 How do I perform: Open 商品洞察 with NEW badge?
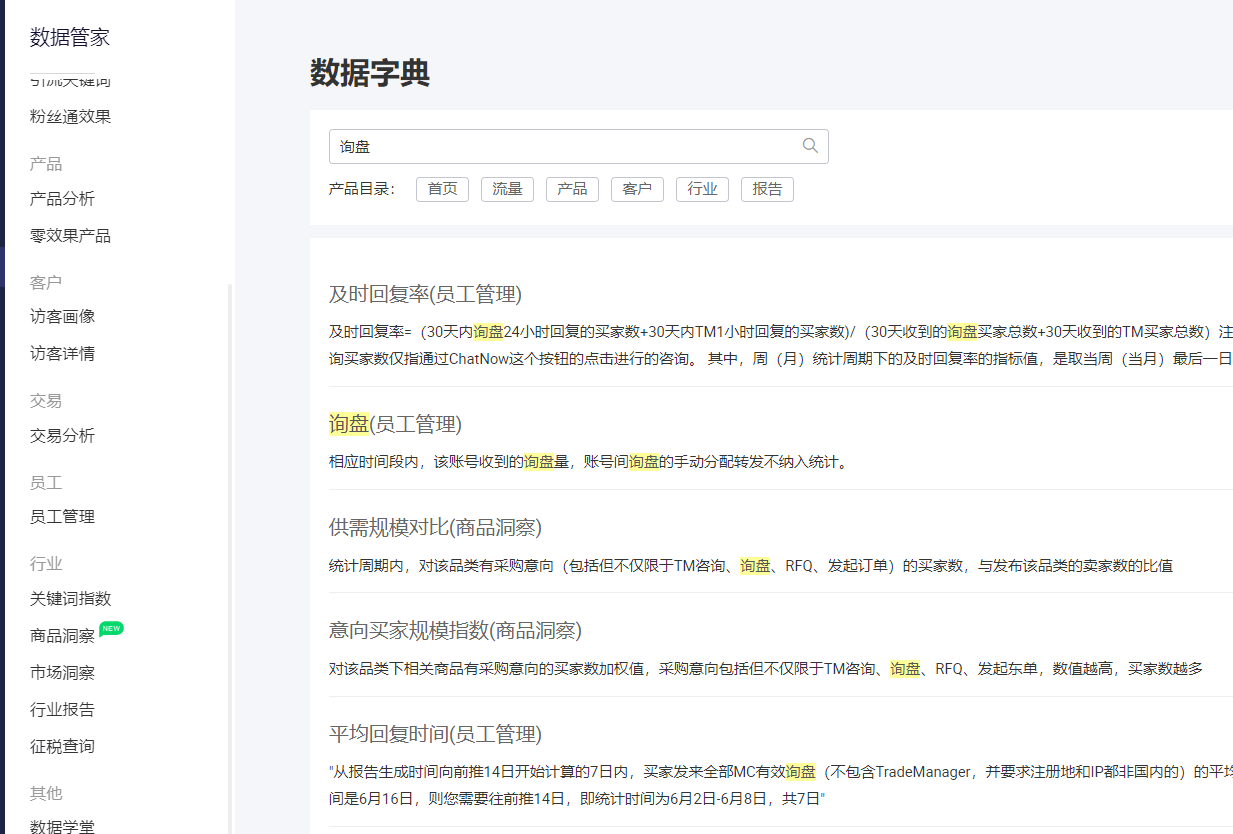pos(62,636)
